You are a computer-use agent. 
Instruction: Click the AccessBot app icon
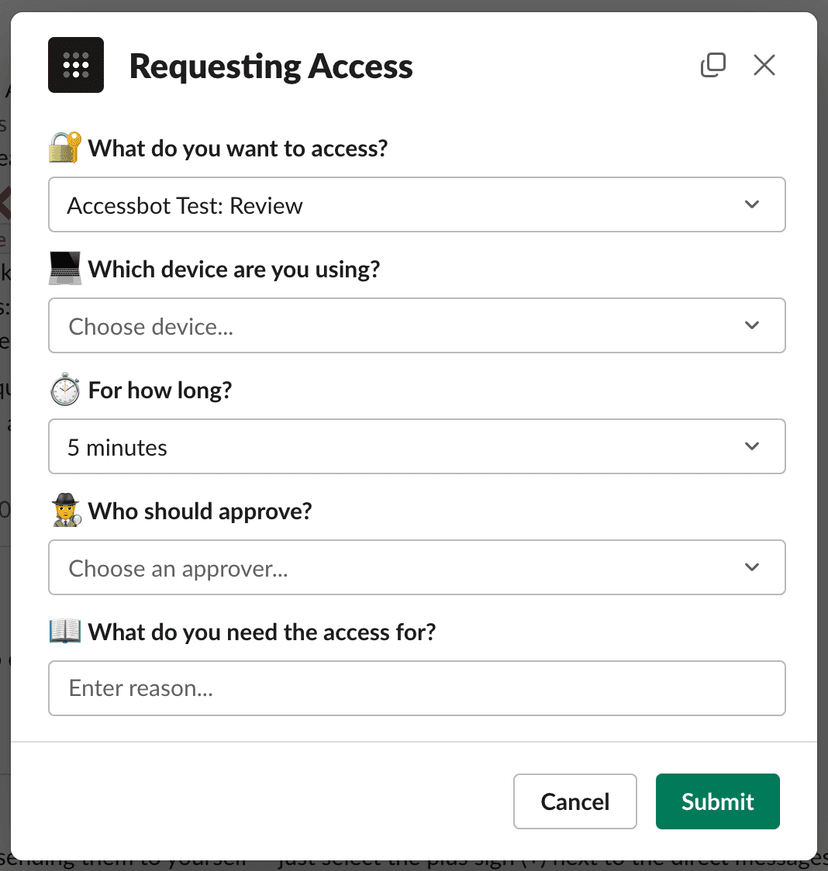pos(76,64)
